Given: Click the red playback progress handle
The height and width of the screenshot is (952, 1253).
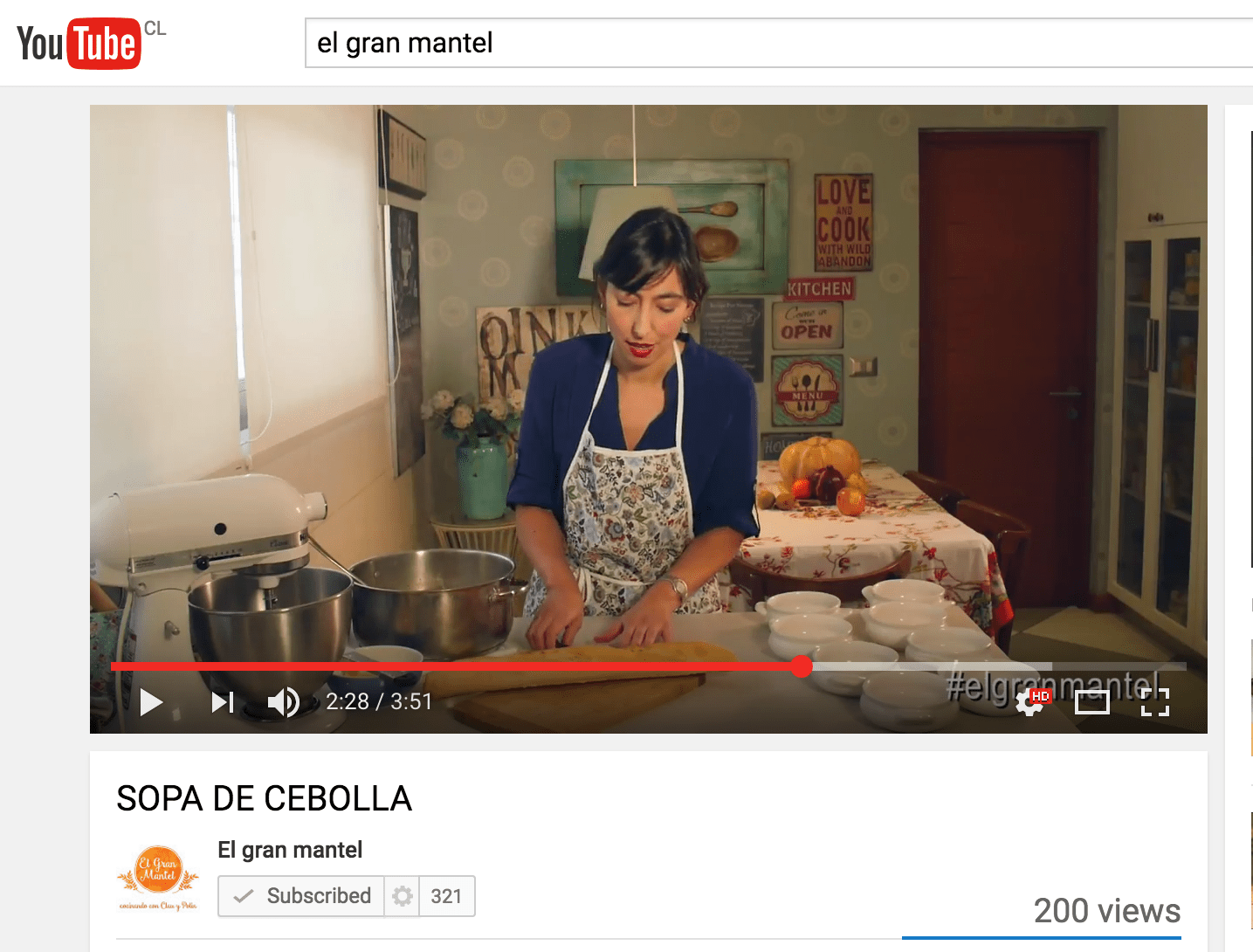Looking at the screenshot, I should click(802, 666).
